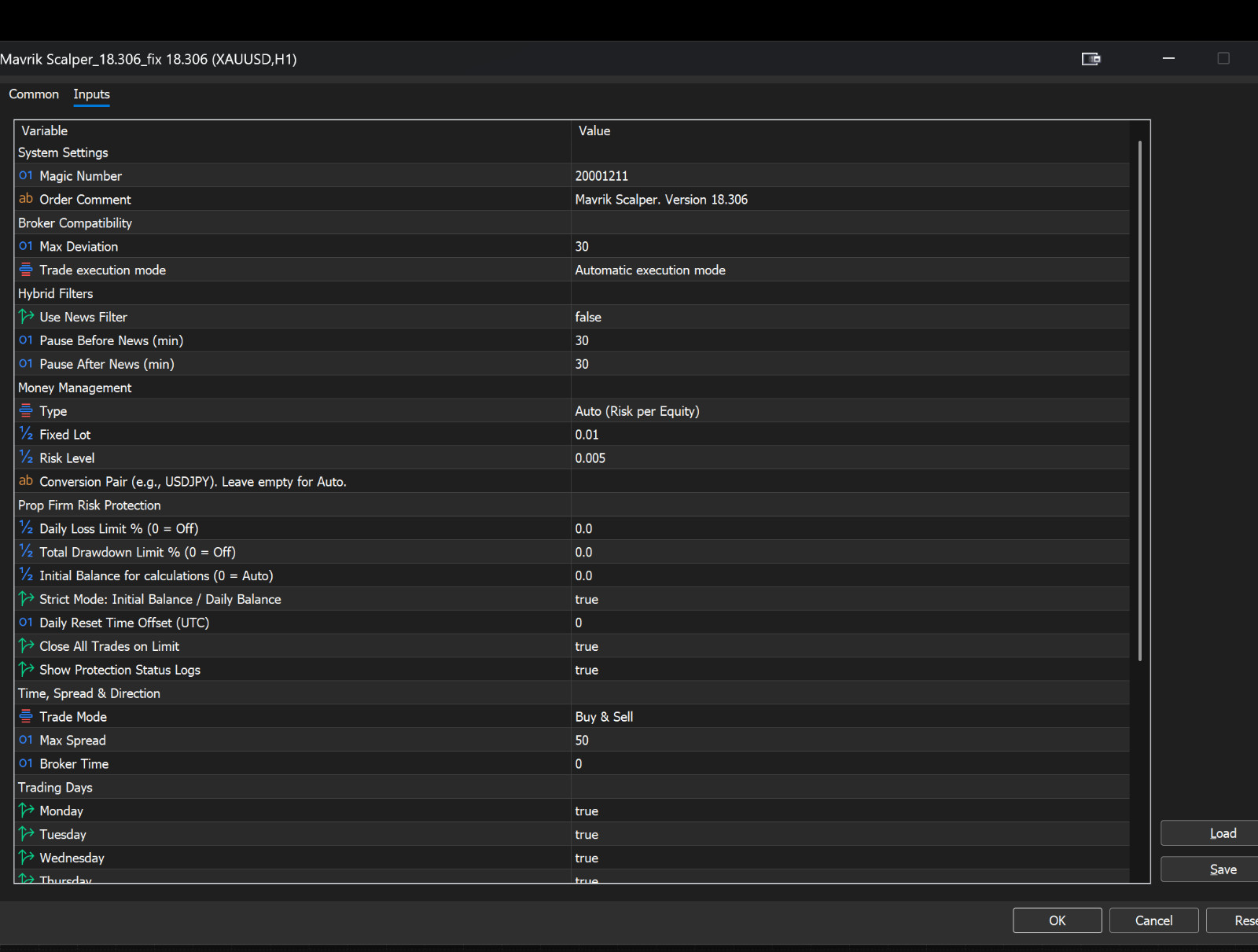Viewport: 1258px width, 952px height.
Task: Toggle the Use News Filter false value
Action: coord(850,317)
